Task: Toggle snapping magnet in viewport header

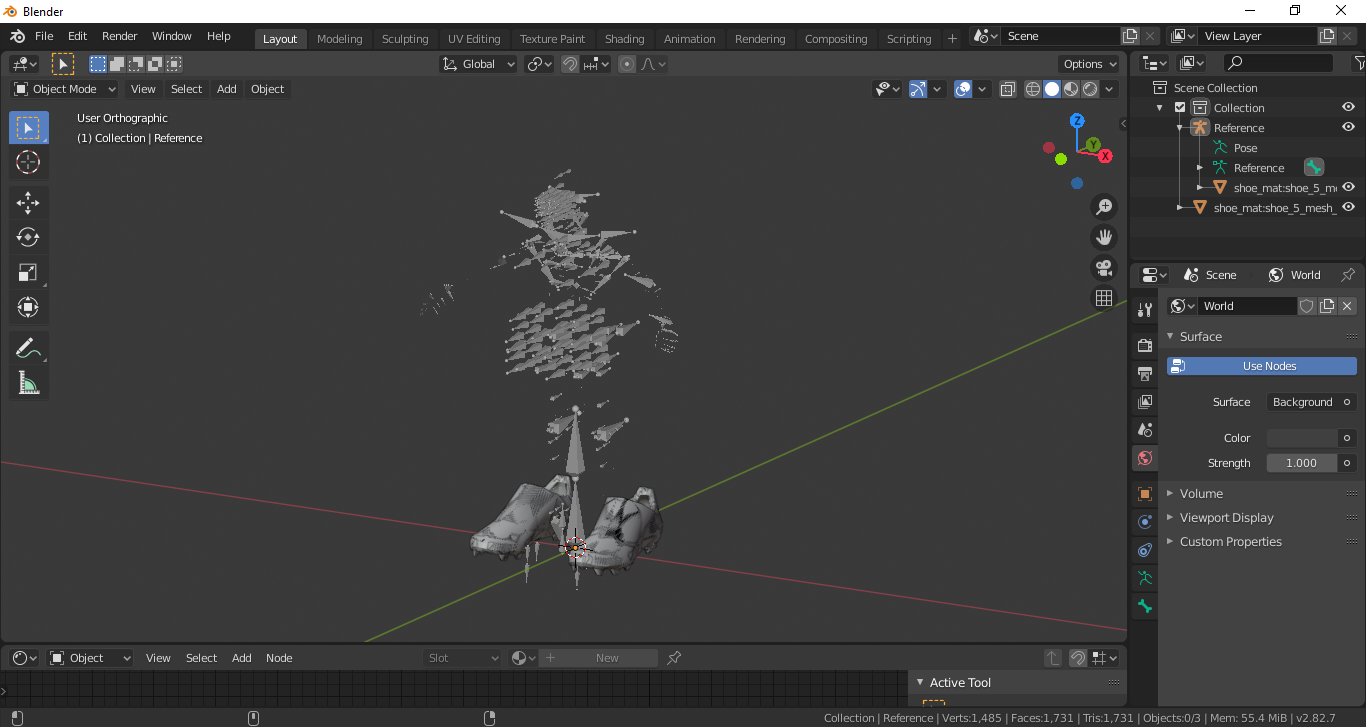Action: [569, 64]
